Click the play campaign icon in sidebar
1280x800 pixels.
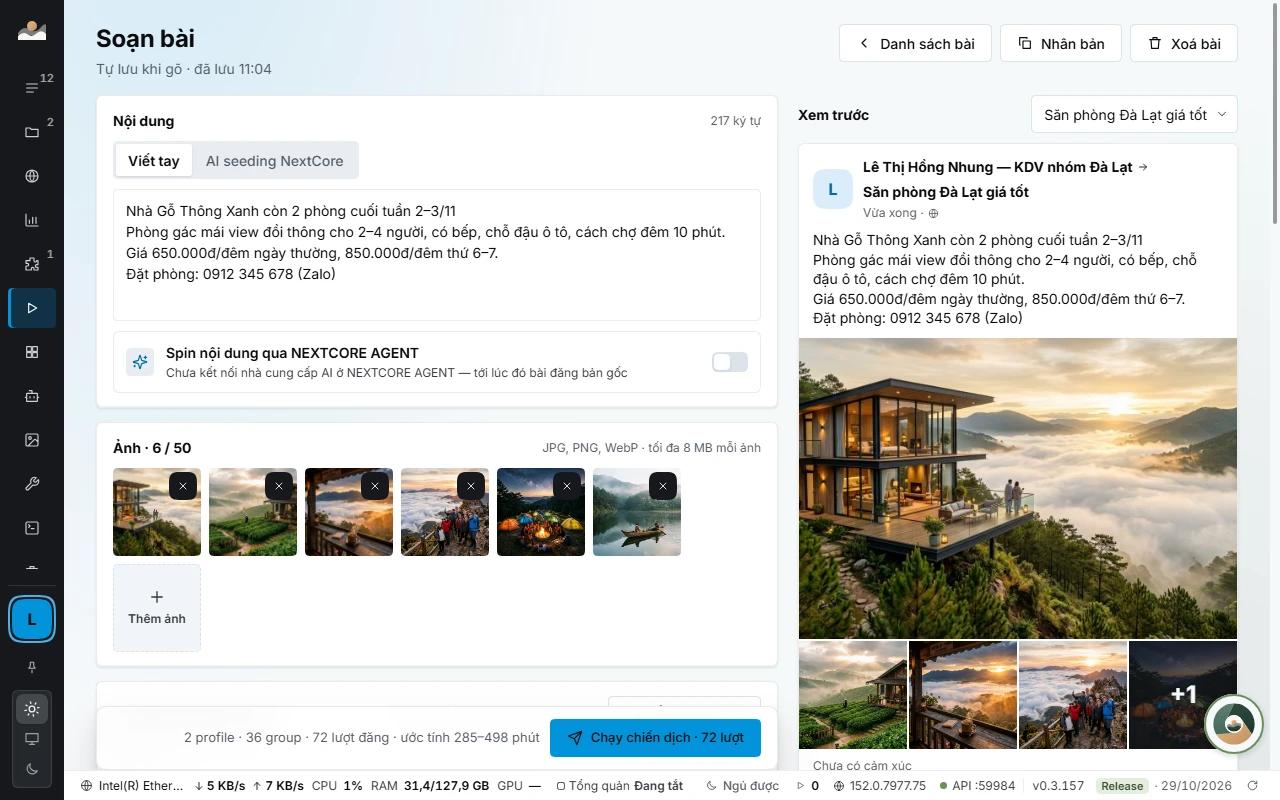[x=32, y=308]
